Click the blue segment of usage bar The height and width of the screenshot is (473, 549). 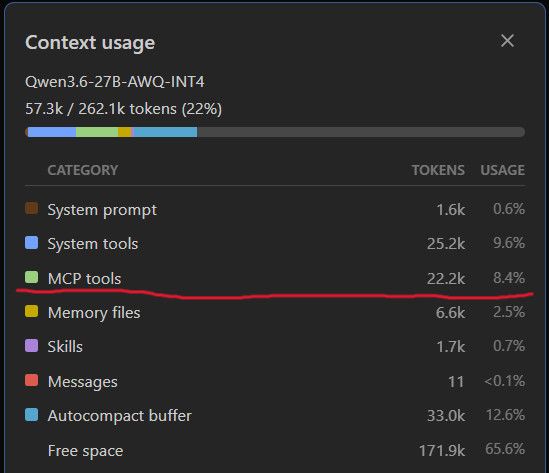point(52,132)
